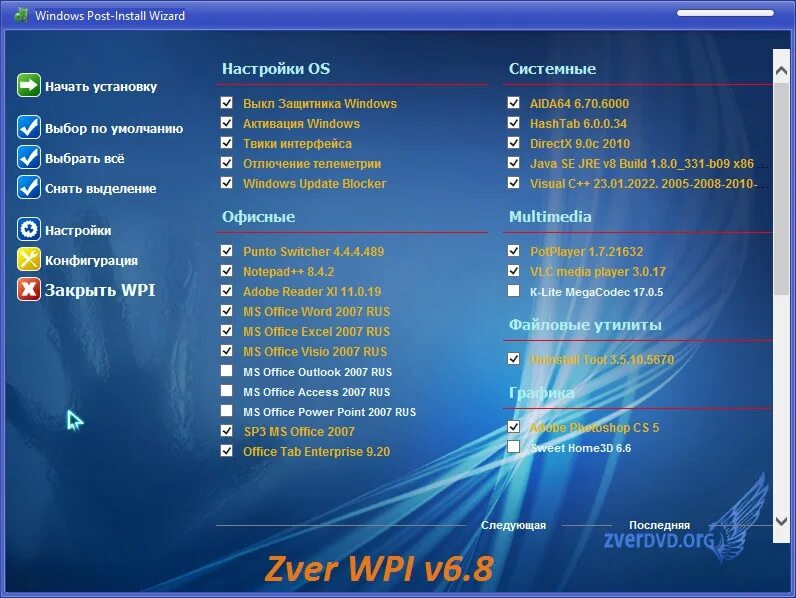Uncheck Windows Update Blocker checkbox
The width and height of the screenshot is (796, 598).
pyautogui.click(x=226, y=183)
